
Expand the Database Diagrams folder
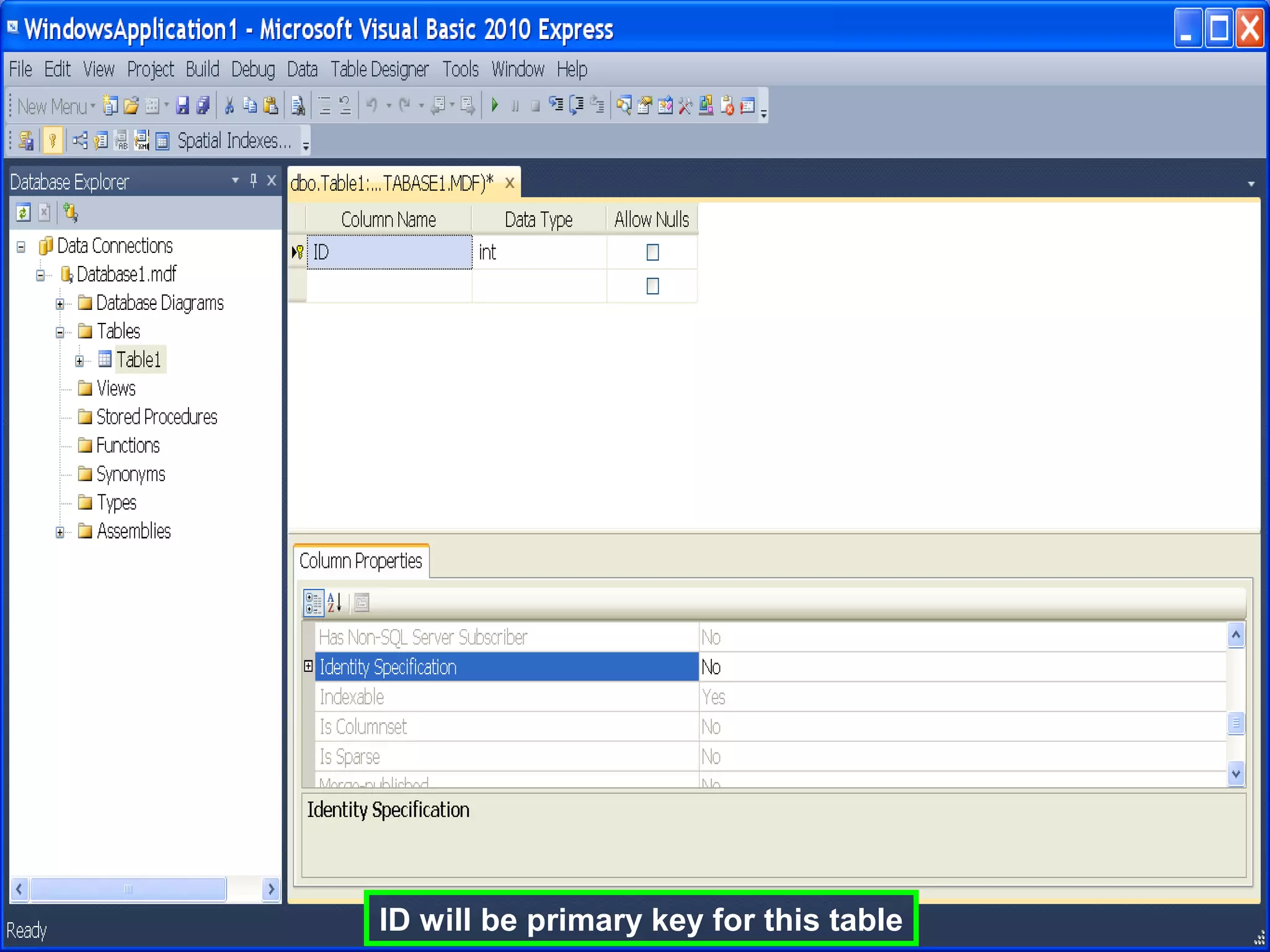coord(60,304)
